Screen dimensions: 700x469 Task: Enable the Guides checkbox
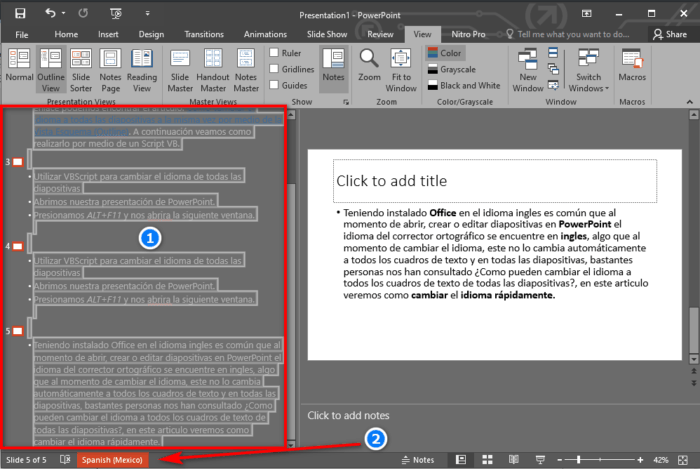pos(274,85)
